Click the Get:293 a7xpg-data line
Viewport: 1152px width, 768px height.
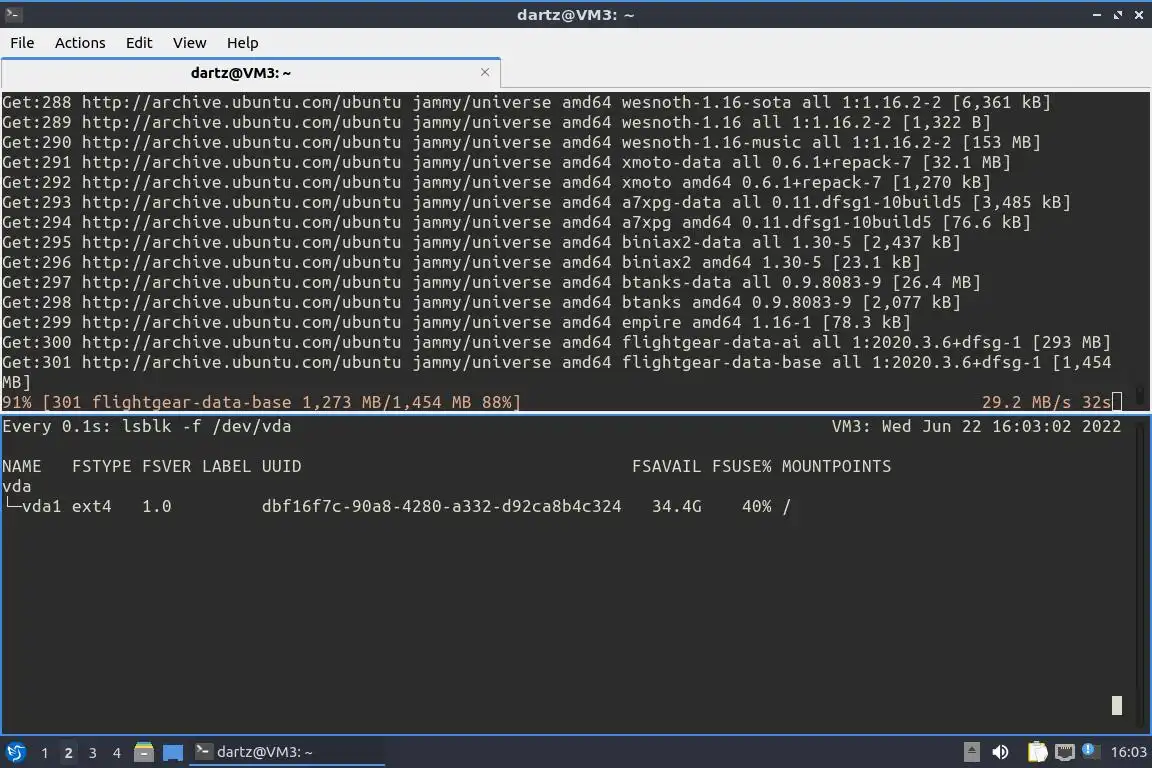pyautogui.click(x=536, y=202)
